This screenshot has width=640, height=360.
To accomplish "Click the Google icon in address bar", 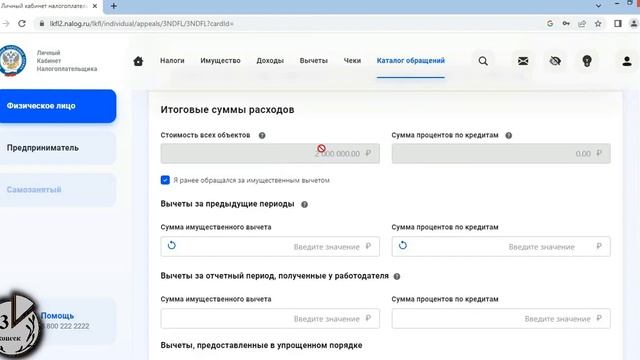I will pos(550,24).
